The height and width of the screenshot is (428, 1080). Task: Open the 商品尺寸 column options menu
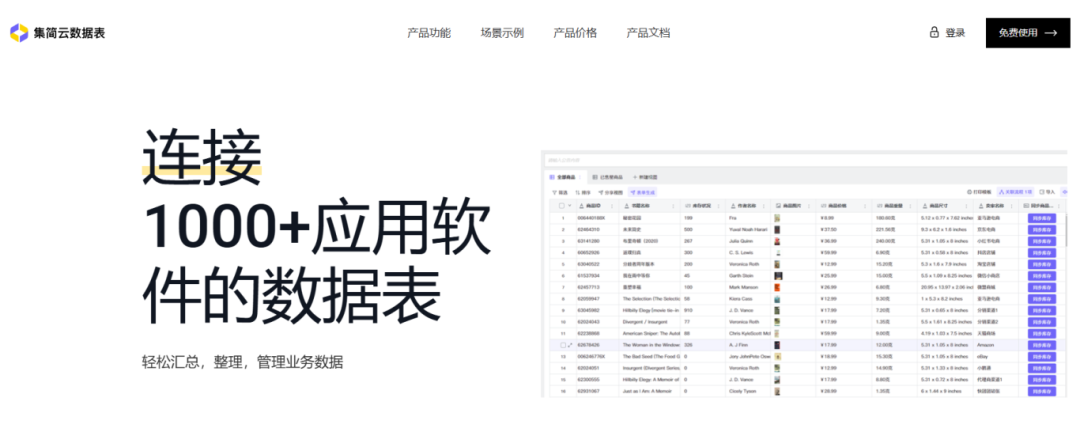(x=966, y=206)
